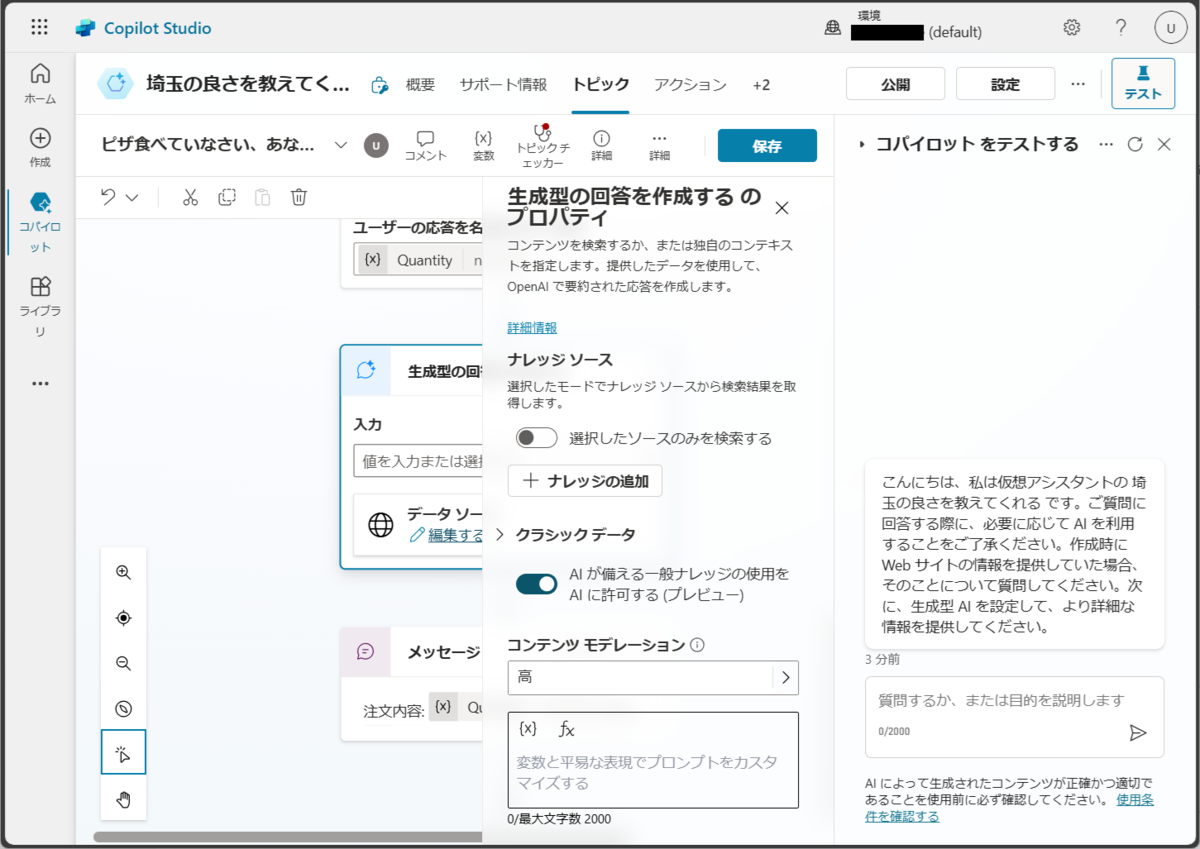1200x849 pixels.
Task: Open the settings gear icon
Action: point(1072,28)
